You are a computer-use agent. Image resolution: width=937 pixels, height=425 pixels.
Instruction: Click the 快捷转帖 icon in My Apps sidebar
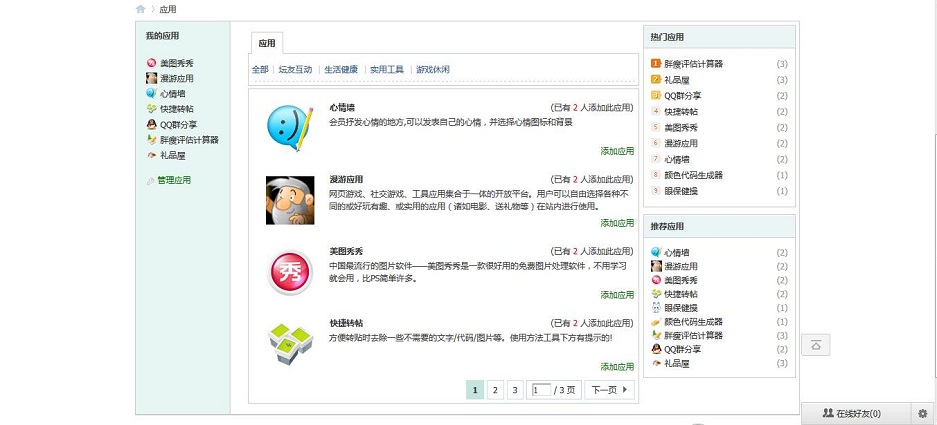[x=152, y=109]
